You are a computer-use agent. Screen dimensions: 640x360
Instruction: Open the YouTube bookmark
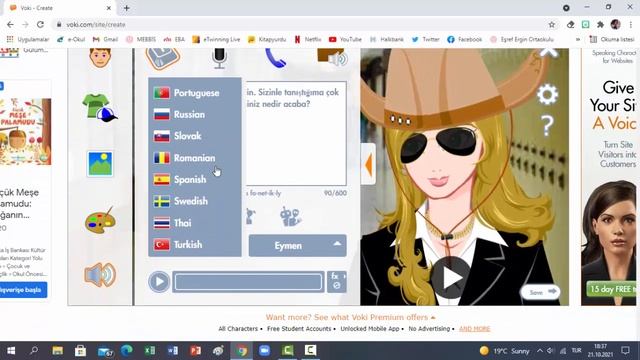click(x=345, y=40)
